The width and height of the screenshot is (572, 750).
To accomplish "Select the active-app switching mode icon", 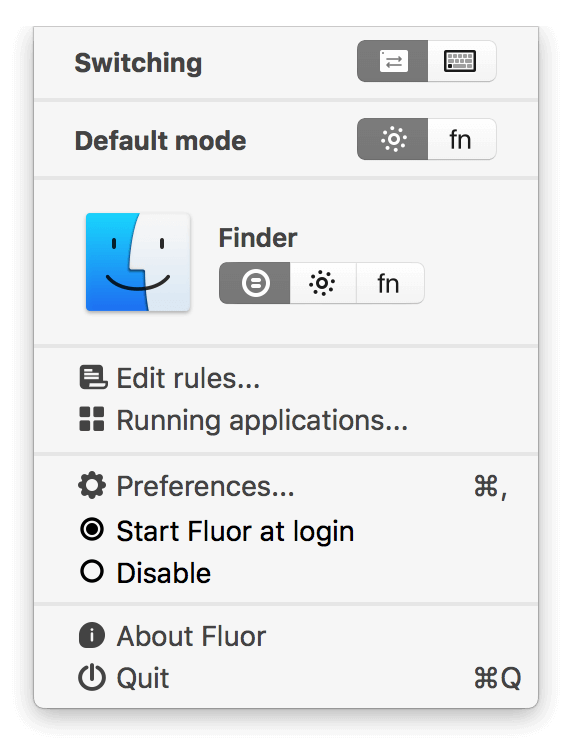I will click(392, 61).
